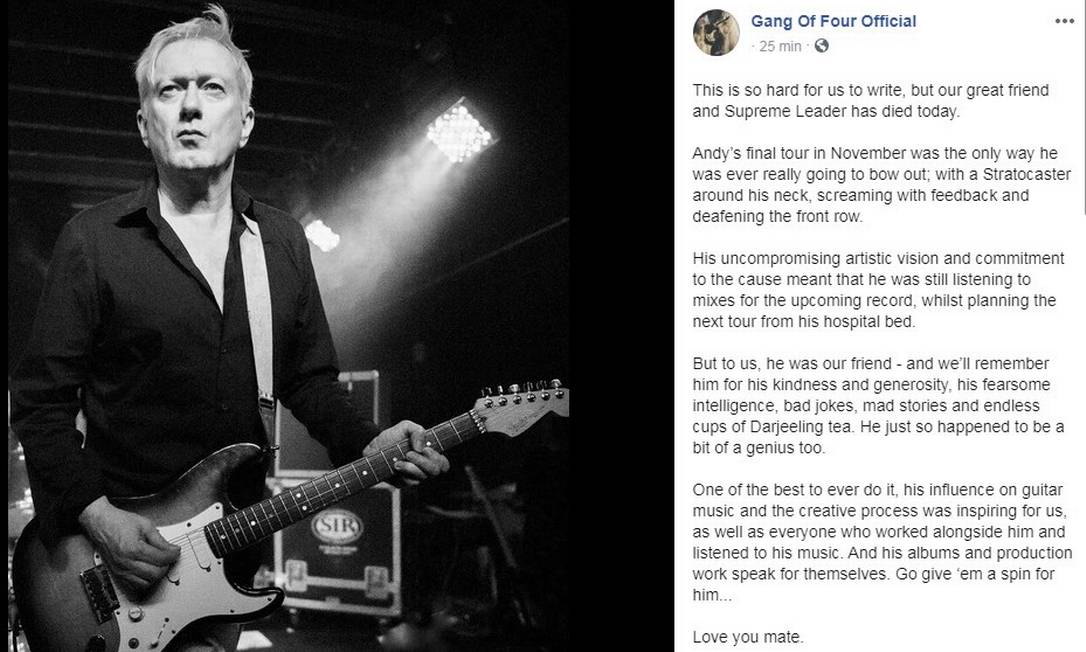Click the SIR logo on the road case
Viewport: 1086px width, 652px height.
click(337, 528)
